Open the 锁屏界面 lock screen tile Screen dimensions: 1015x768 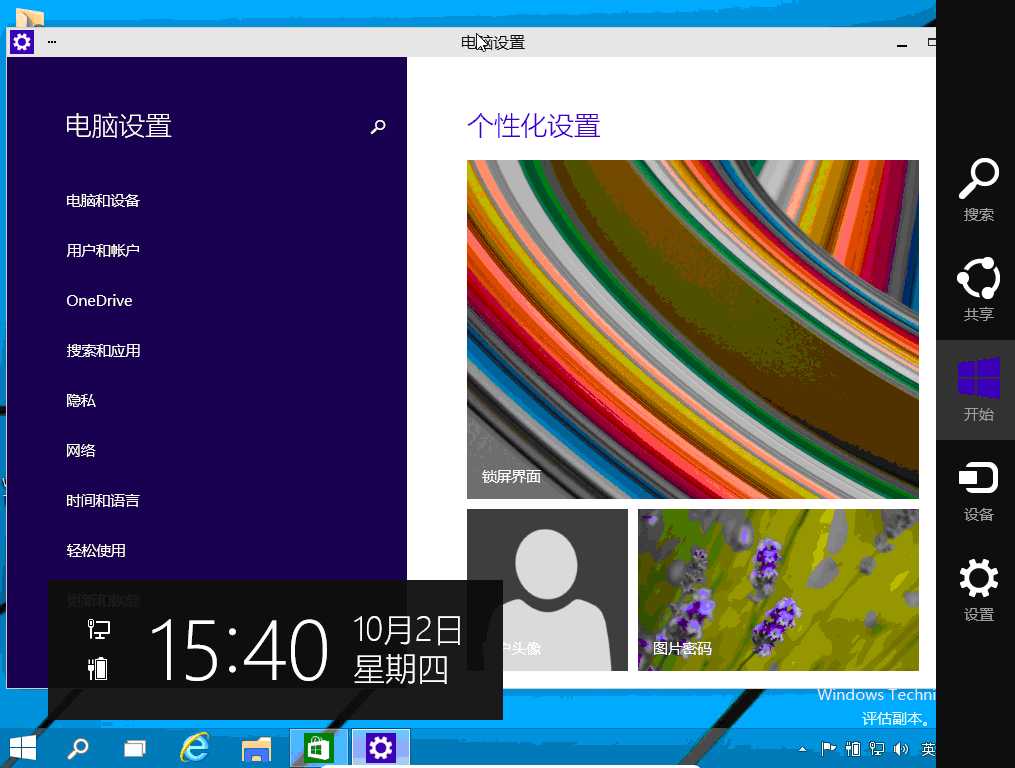693,329
